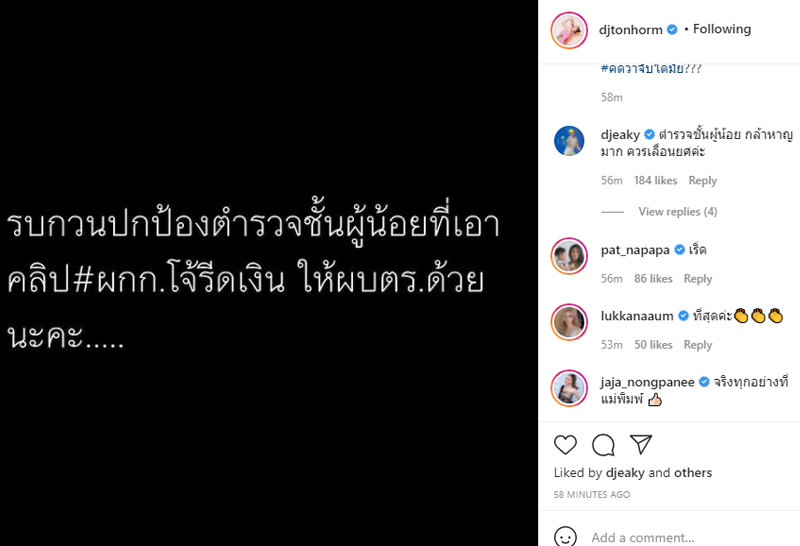Image resolution: width=800 pixels, height=546 pixels.
Task: Open emoji picker smiley icon
Action: 565,537
